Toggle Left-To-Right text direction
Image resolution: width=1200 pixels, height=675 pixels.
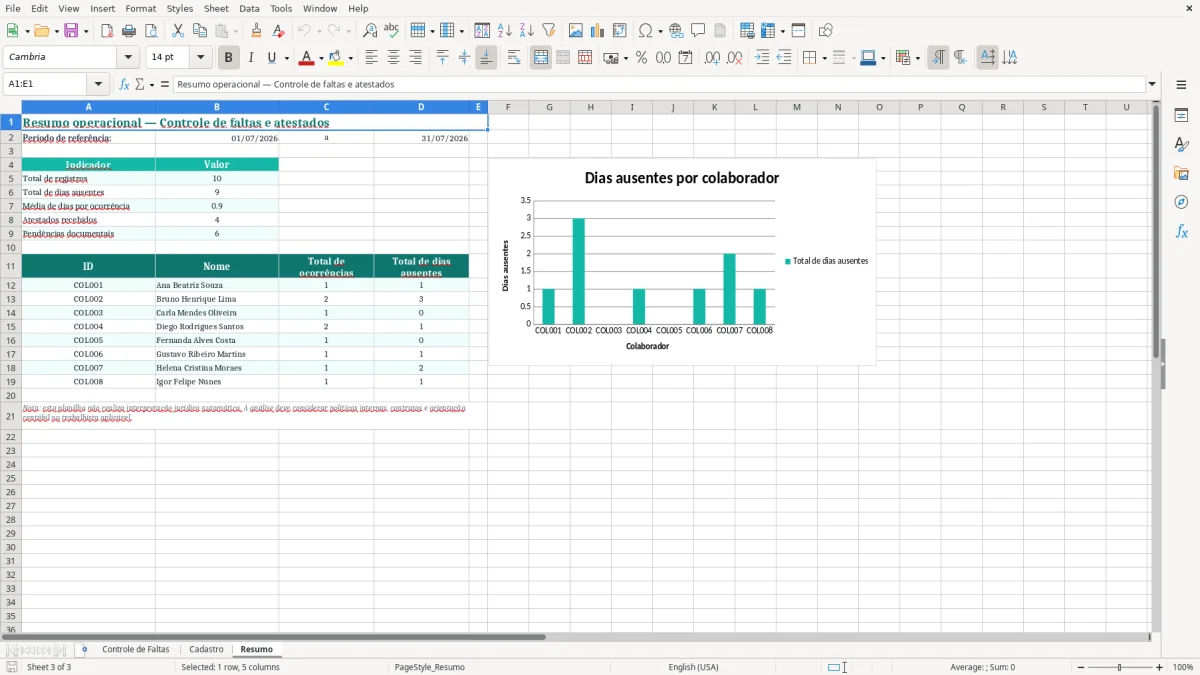938,58
